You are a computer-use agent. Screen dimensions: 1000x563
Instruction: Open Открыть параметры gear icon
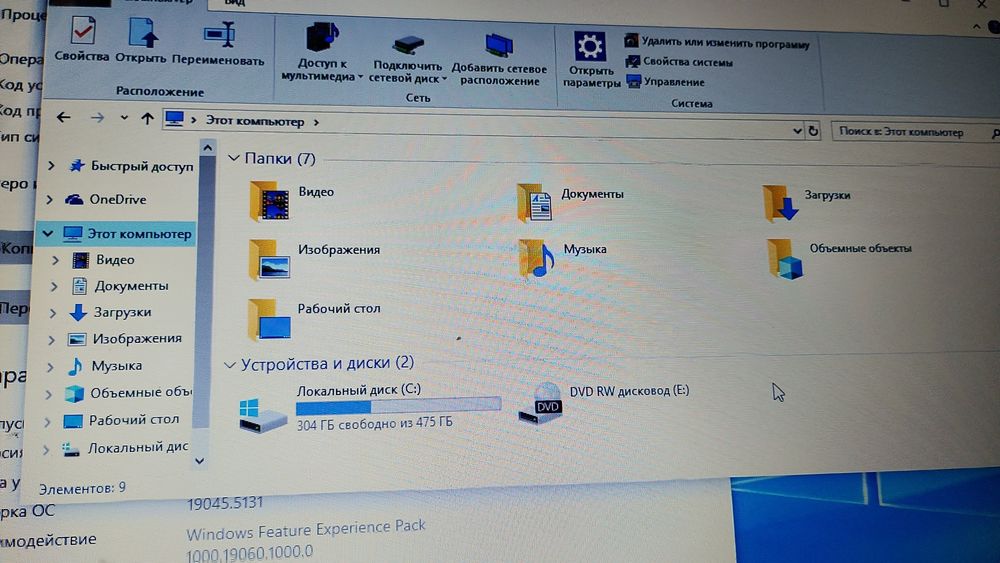590,47
